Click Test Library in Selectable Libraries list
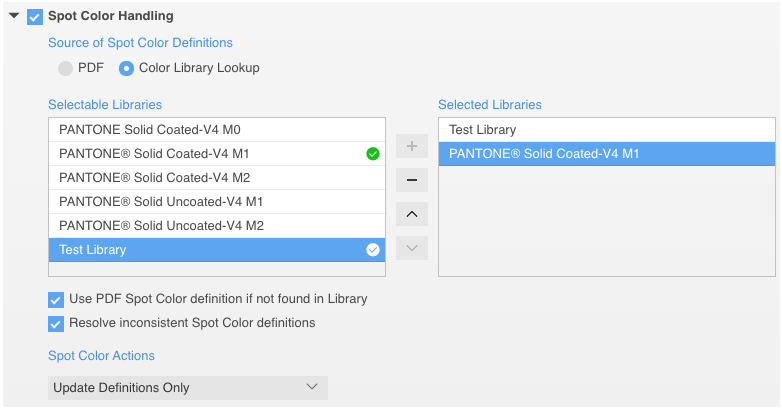 [x=93, y=250]
